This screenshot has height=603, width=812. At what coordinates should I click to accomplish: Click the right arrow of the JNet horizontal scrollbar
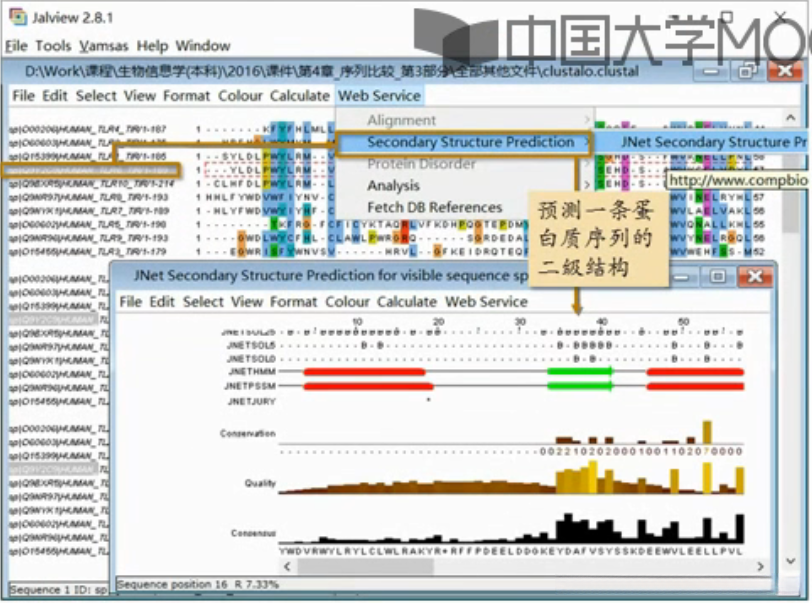[760, 566]
